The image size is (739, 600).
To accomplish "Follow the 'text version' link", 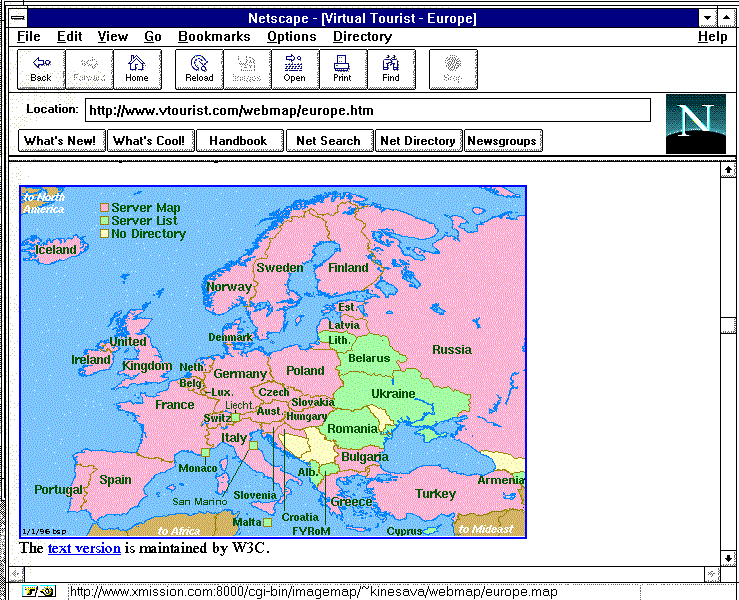I will click(84, 548).
